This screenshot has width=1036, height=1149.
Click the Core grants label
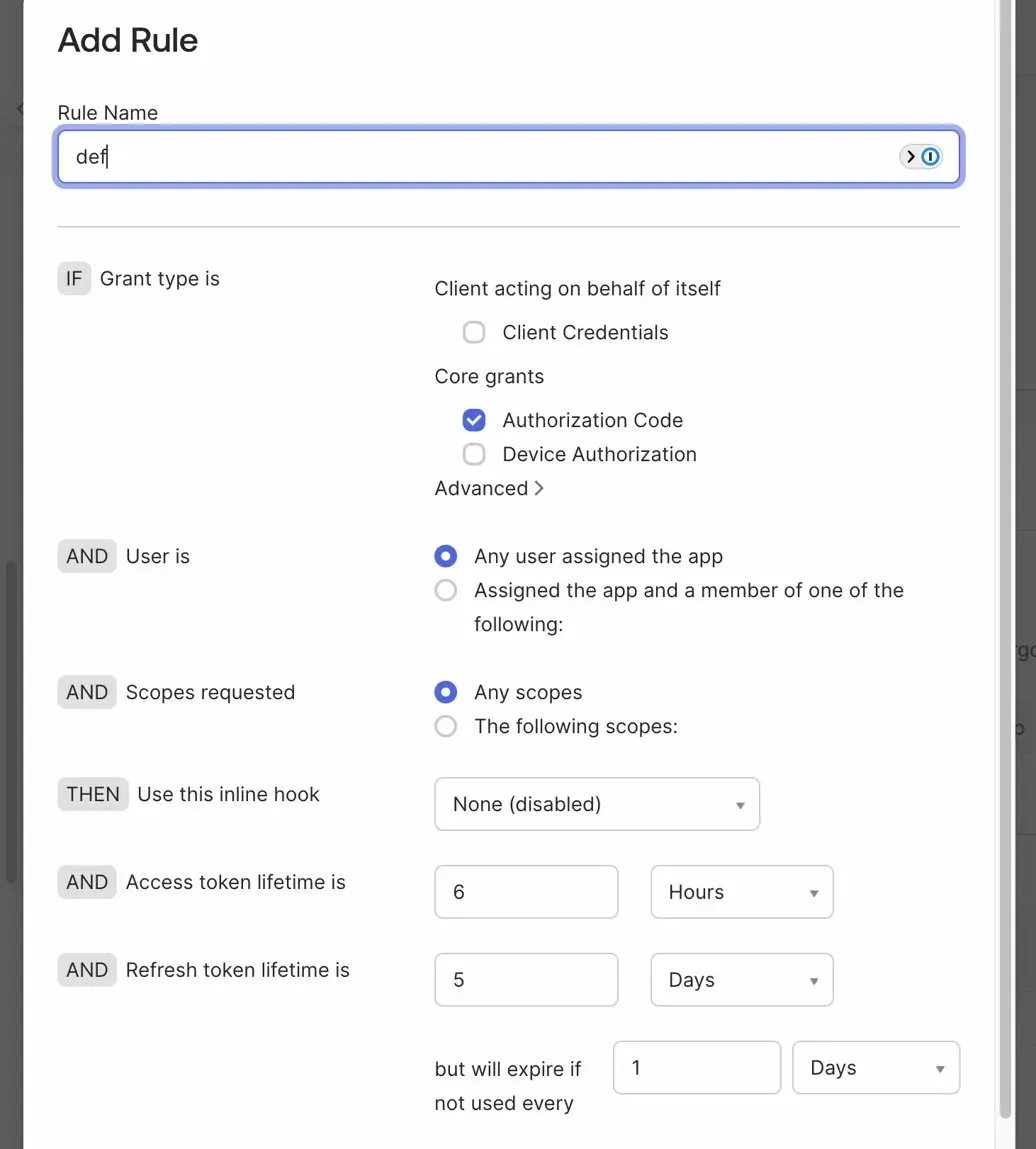pos(489,376)
